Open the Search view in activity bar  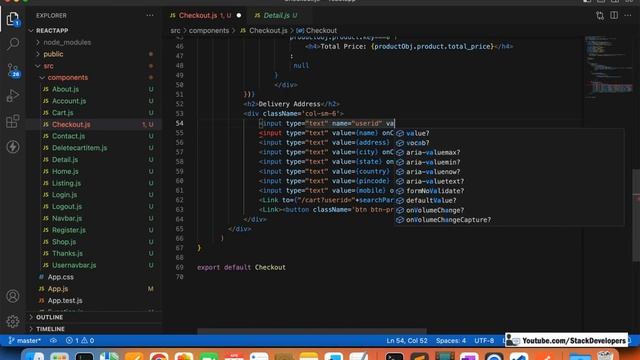(13, 44)
